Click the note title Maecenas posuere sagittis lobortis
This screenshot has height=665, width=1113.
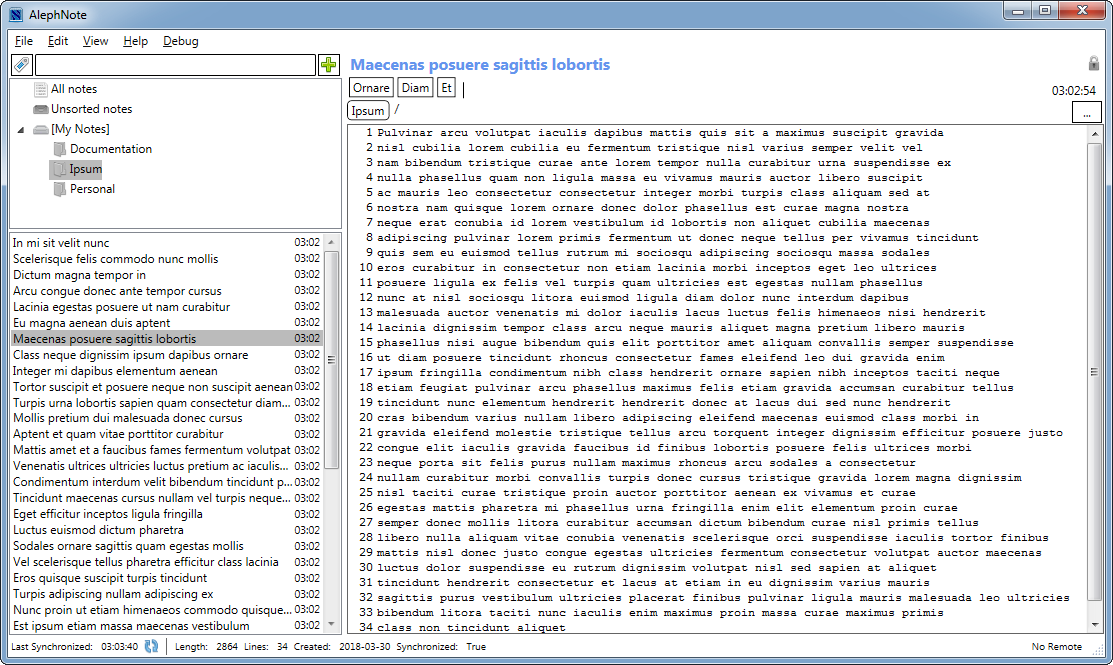tap(480, 65)
